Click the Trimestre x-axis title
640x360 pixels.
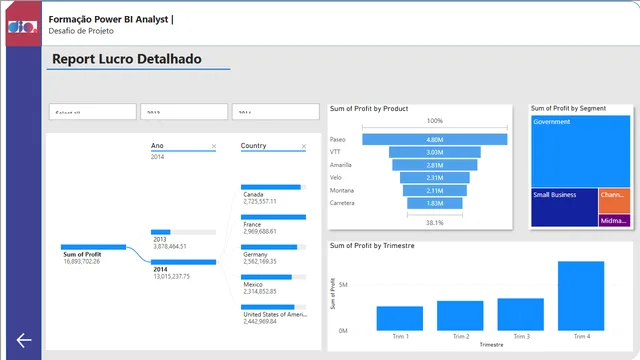491,345
